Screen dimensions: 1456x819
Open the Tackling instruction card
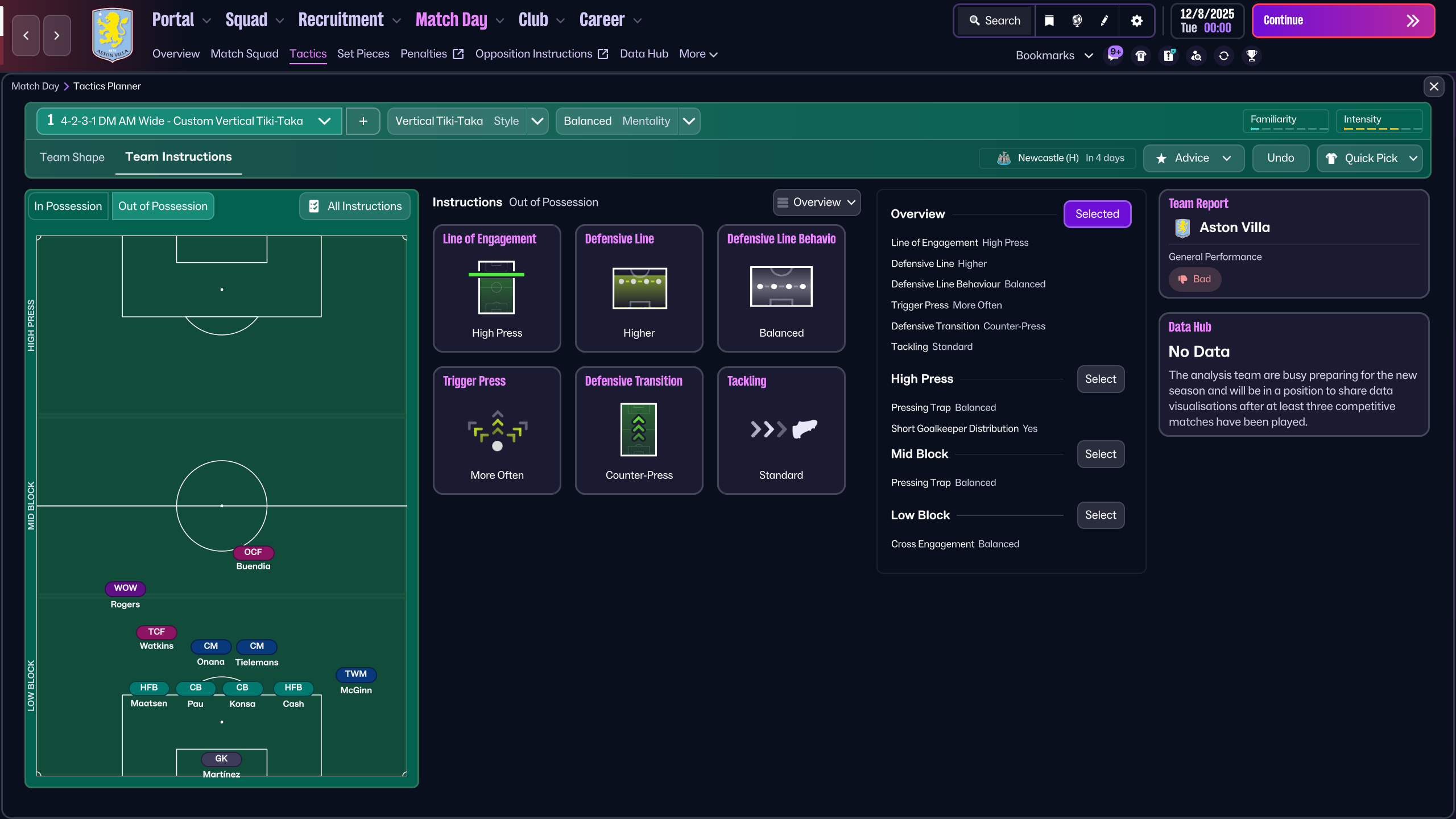pos(781,430)
